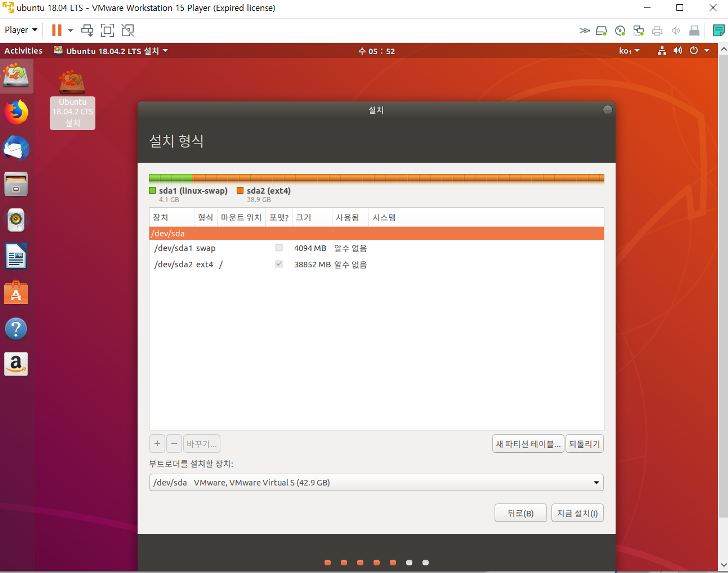Image resolution: width=728 pixels, height=573 pixels.
Task: Click the 시스템 column header
Action: (x=486, y=217)
